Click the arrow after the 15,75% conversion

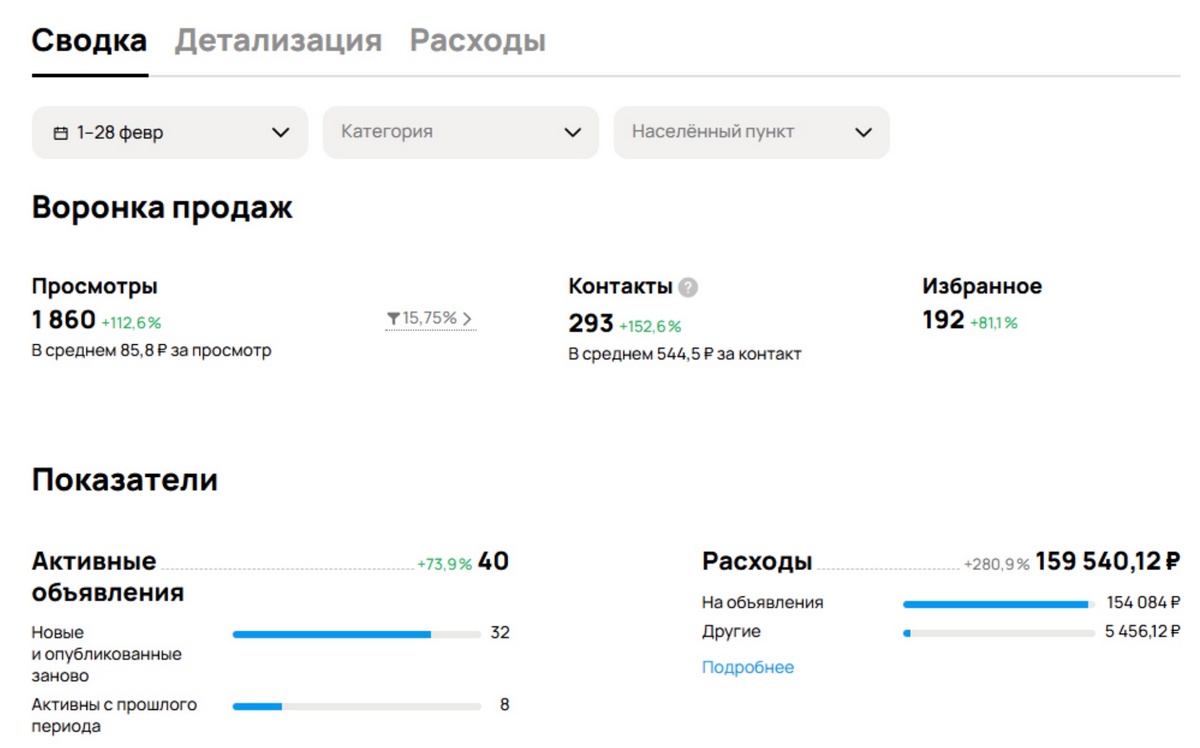(x=467, y=319)
